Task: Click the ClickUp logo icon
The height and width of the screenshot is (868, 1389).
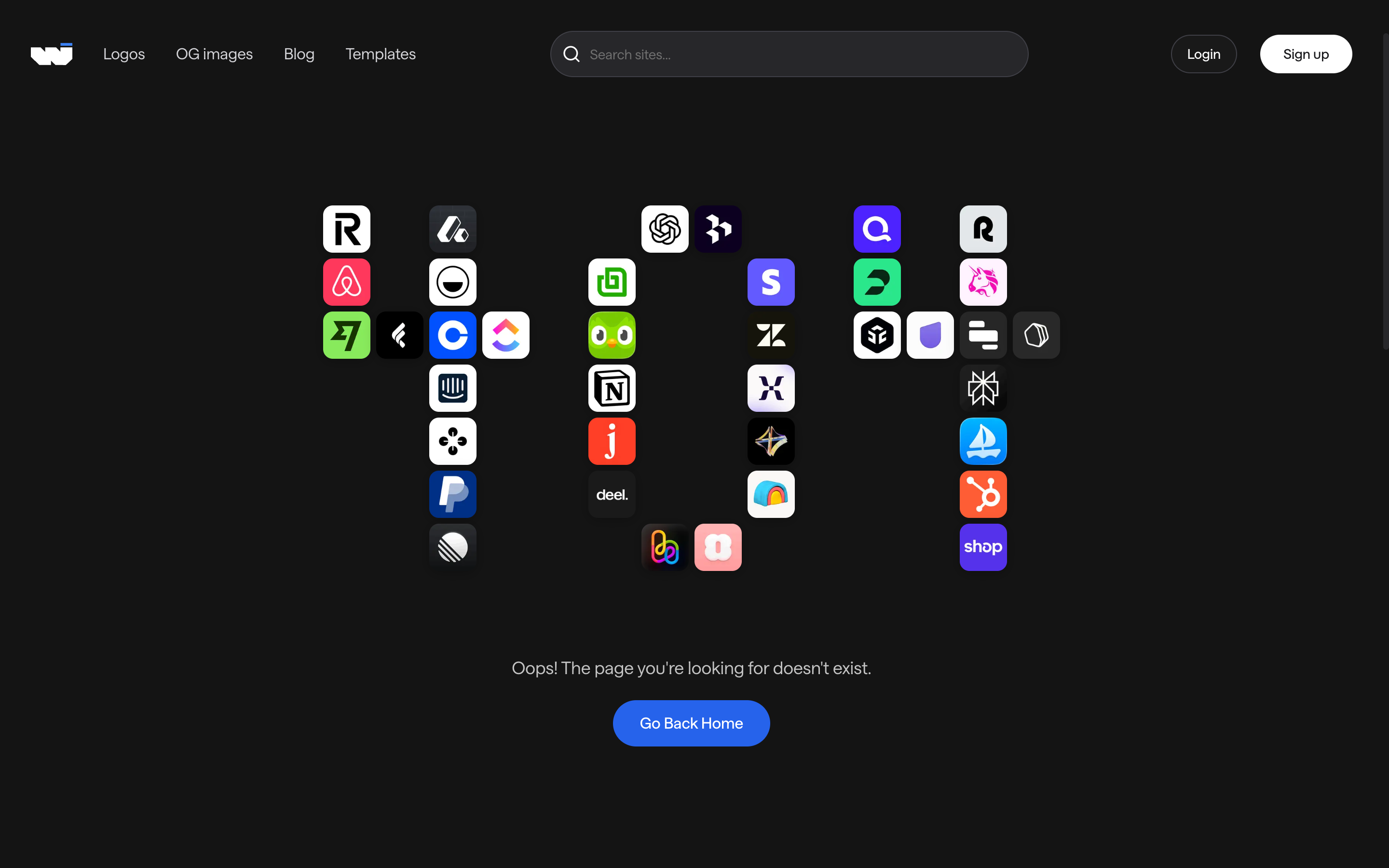Action: pyautogui.click(x=505, y=335)
